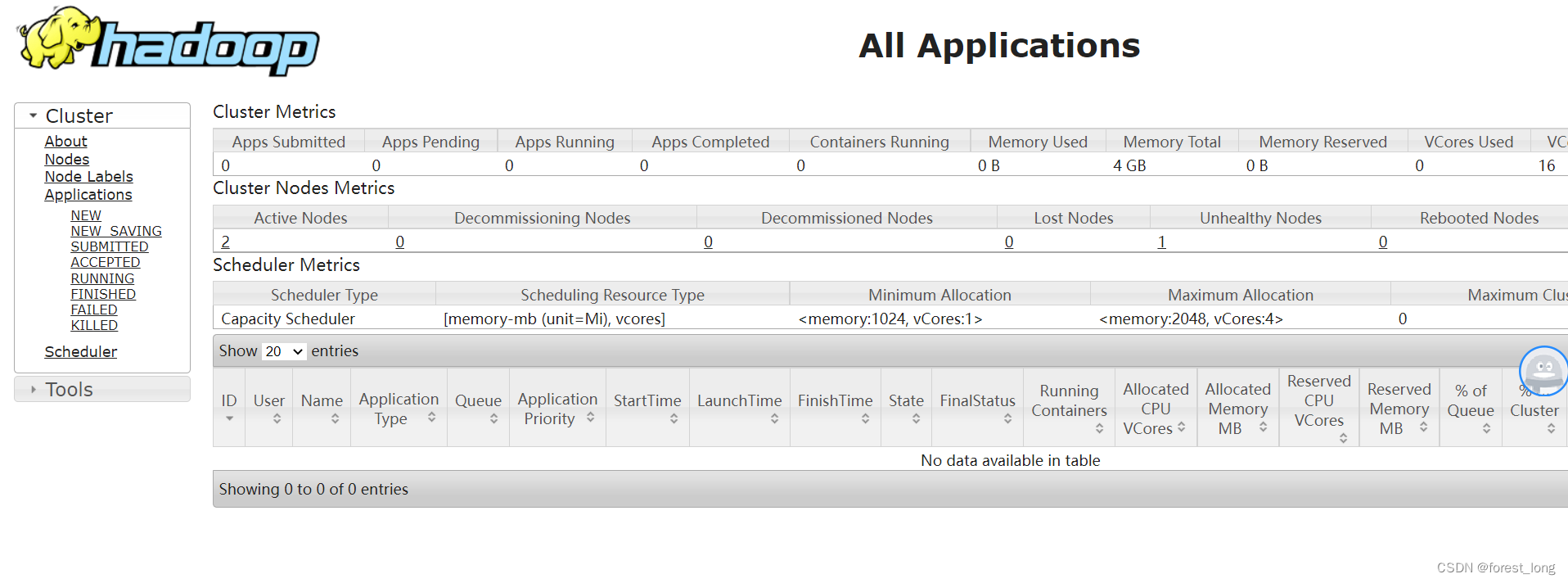Open the Scheduler page link

81,351
